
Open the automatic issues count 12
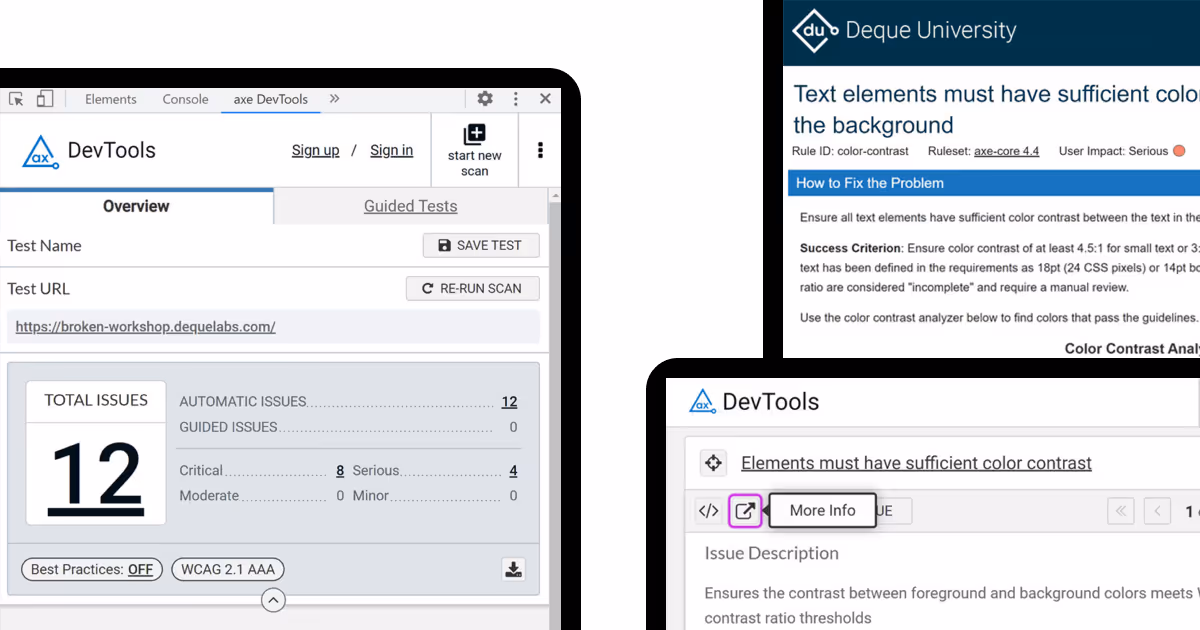tap(509, 402)
